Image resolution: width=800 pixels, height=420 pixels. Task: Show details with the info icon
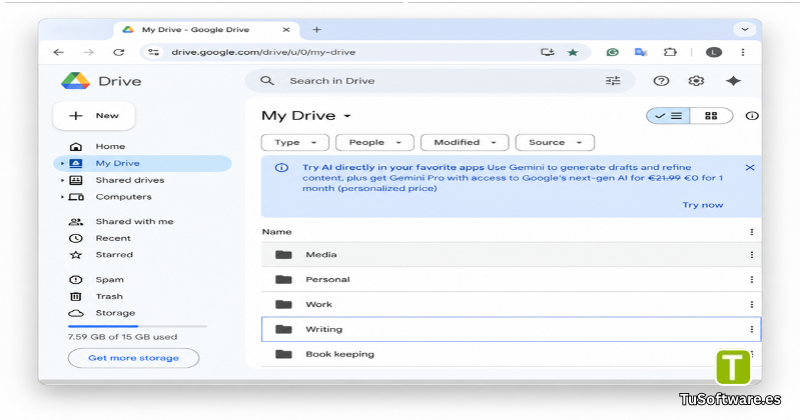coord(752,116)
